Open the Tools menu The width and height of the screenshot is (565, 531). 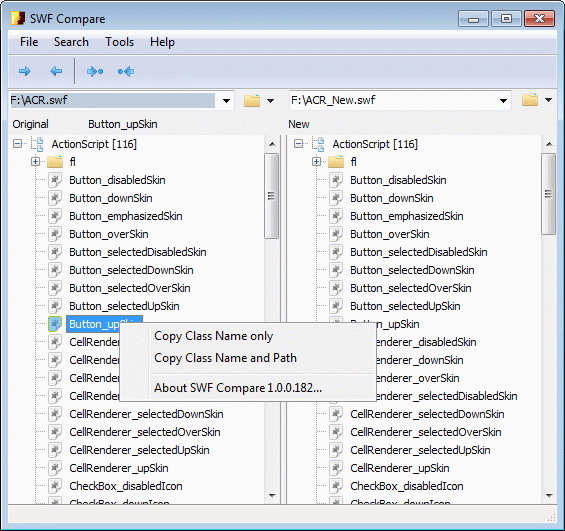pyautogui.click(x=119, y=42)
